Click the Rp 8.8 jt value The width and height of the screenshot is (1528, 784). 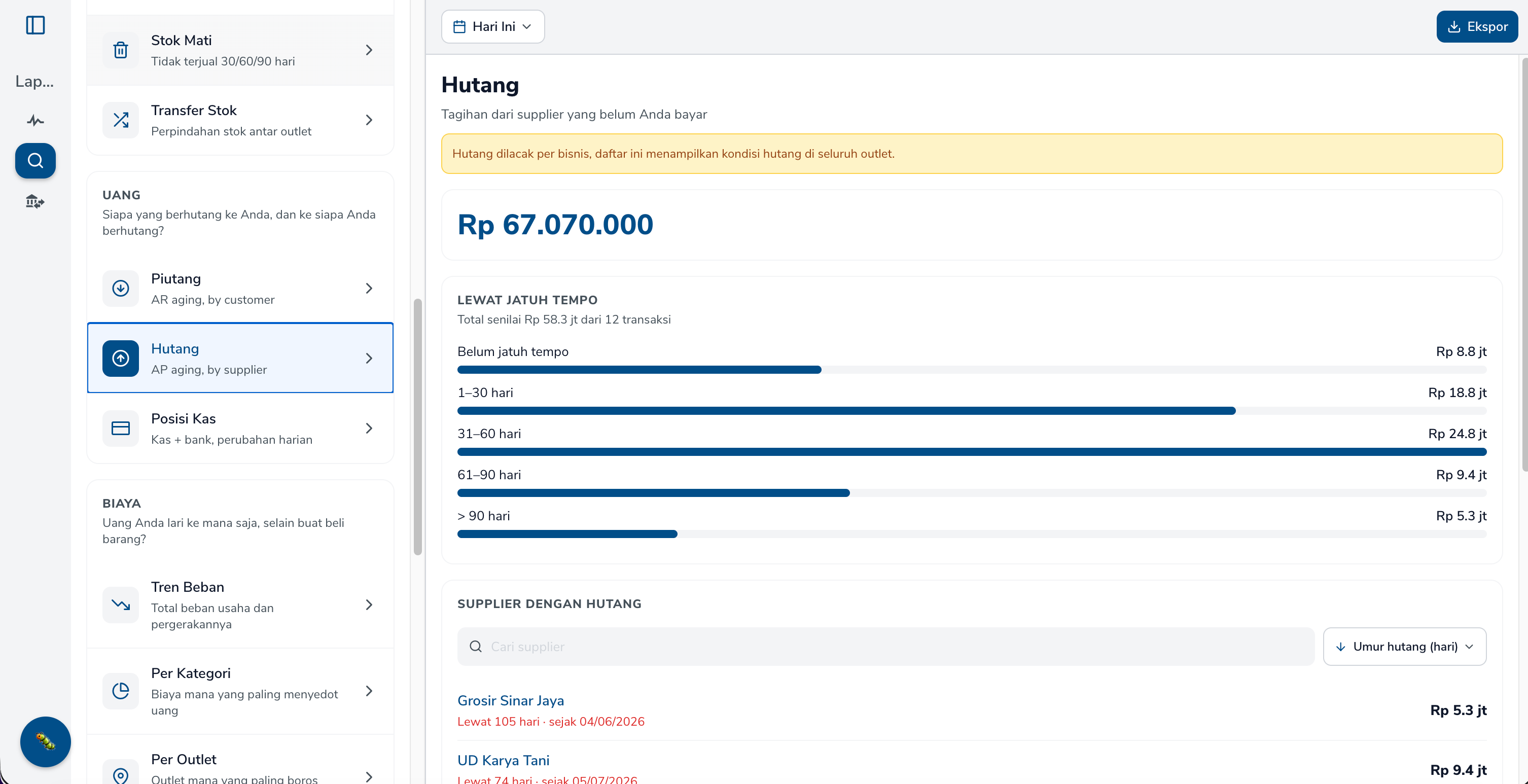tap(1461, 352)
